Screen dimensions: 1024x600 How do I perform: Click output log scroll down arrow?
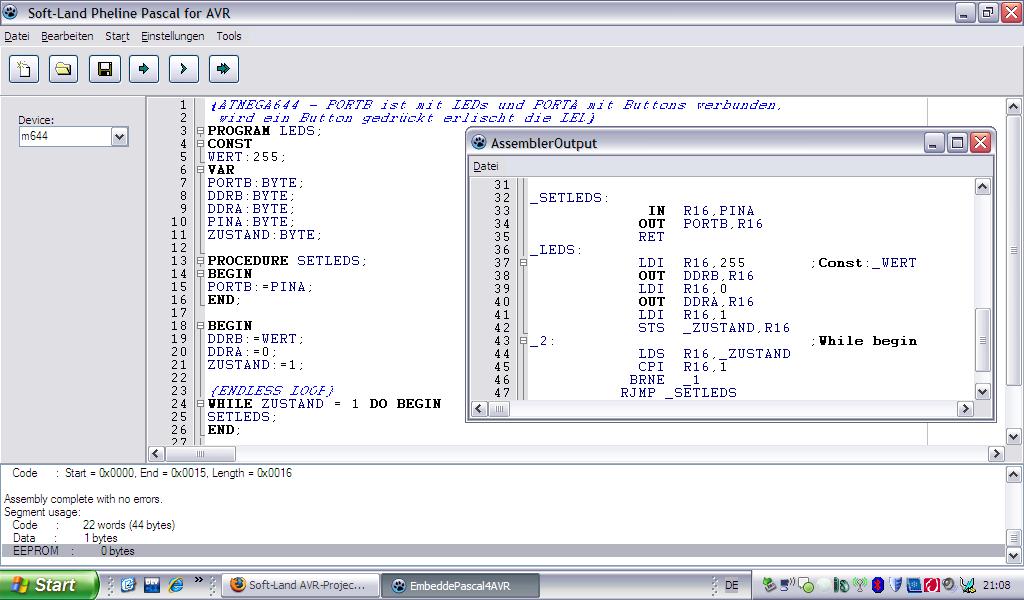(x=1013, y=555)
